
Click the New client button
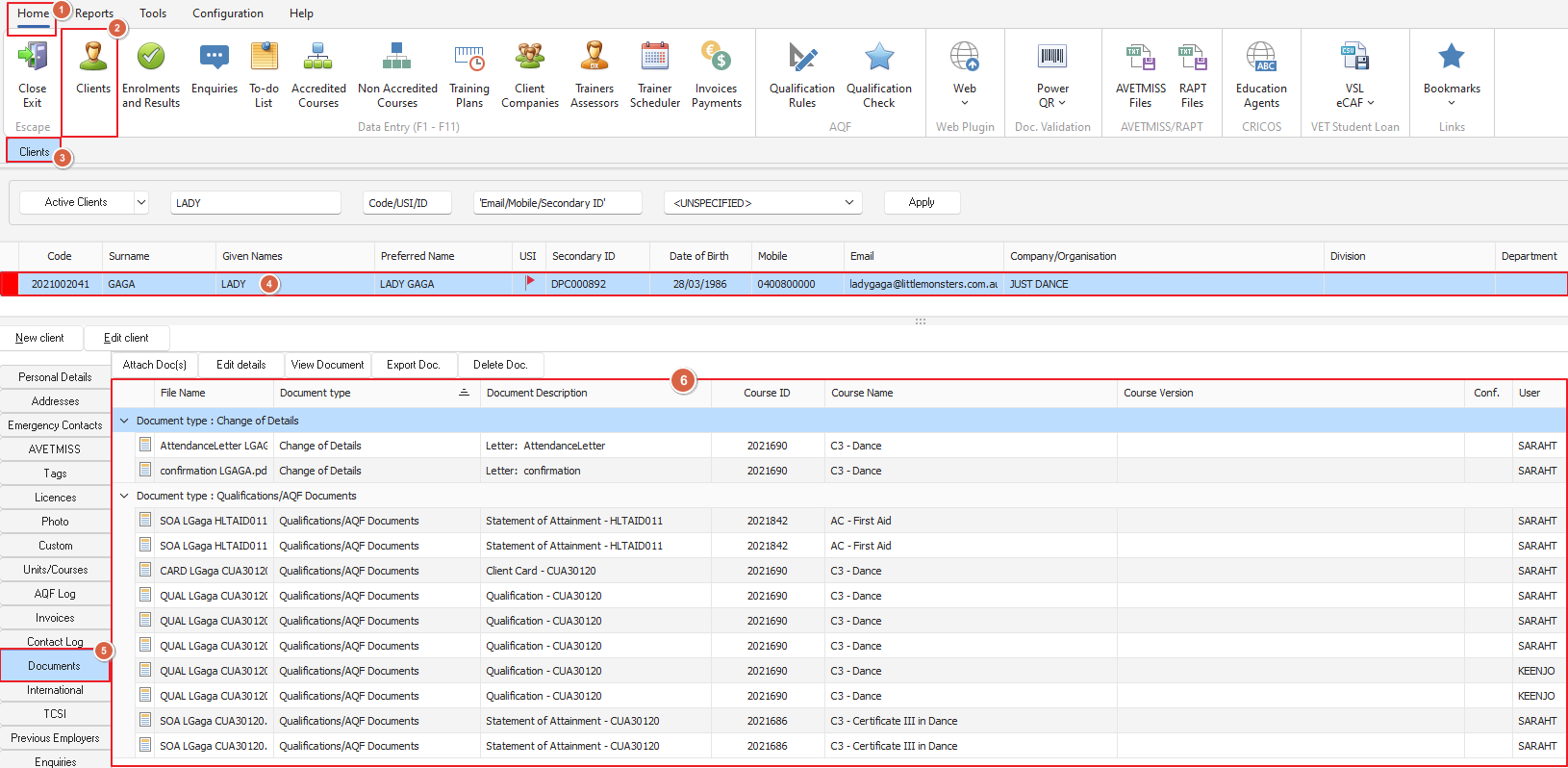[x=40, y=338]
